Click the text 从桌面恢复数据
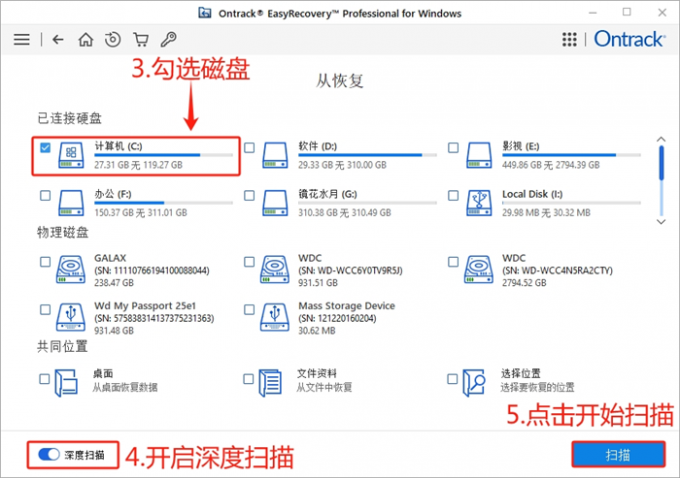 tap(125, 387)
